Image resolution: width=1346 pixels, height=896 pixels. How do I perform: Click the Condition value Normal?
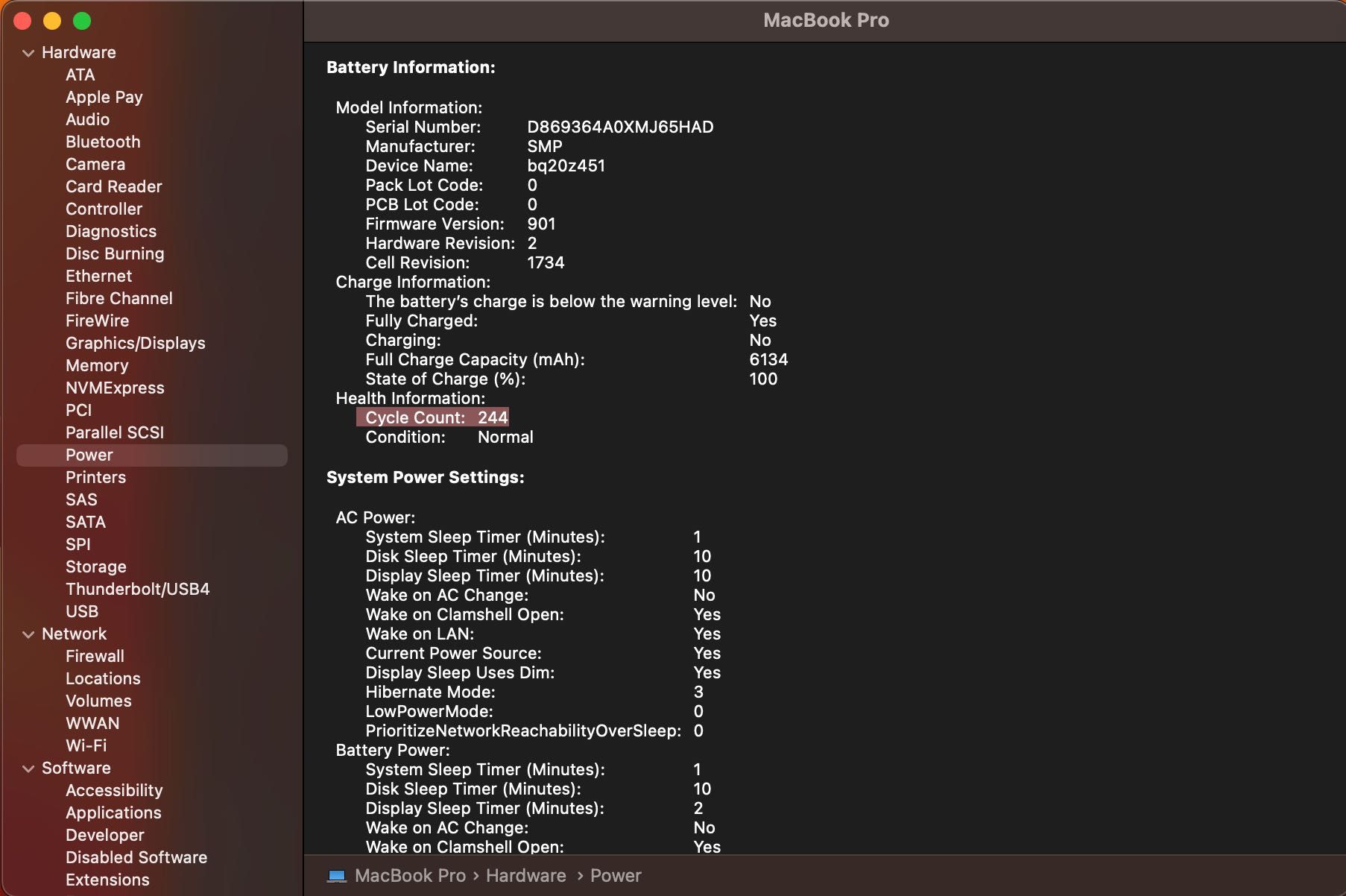point(505,437)
